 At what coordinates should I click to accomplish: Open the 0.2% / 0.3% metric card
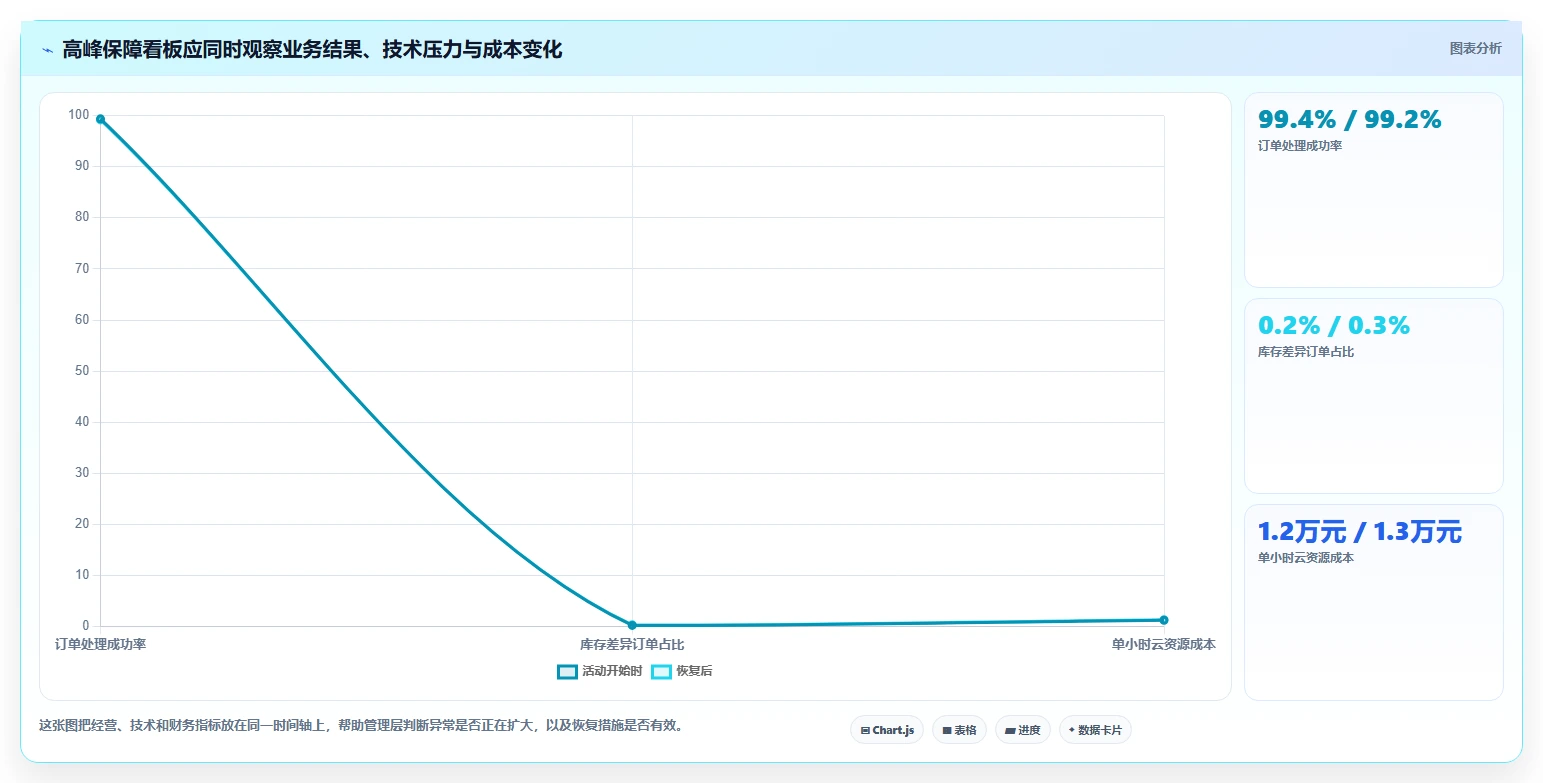click(1373, 396)
